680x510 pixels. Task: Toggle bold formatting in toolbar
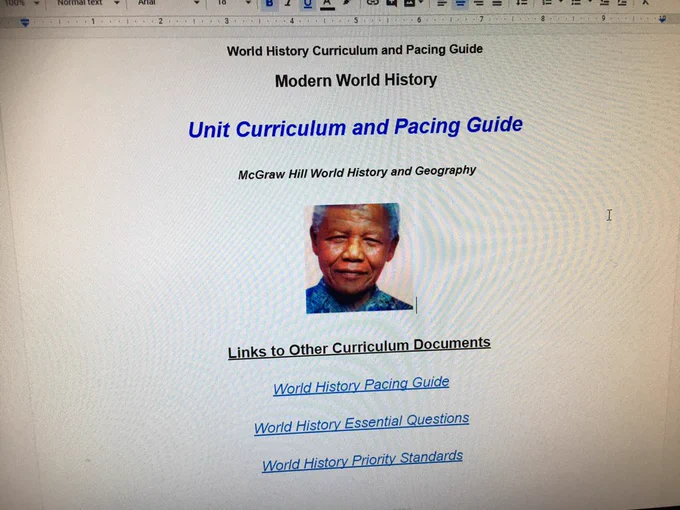pyautogui.click(x=269, y=3)
